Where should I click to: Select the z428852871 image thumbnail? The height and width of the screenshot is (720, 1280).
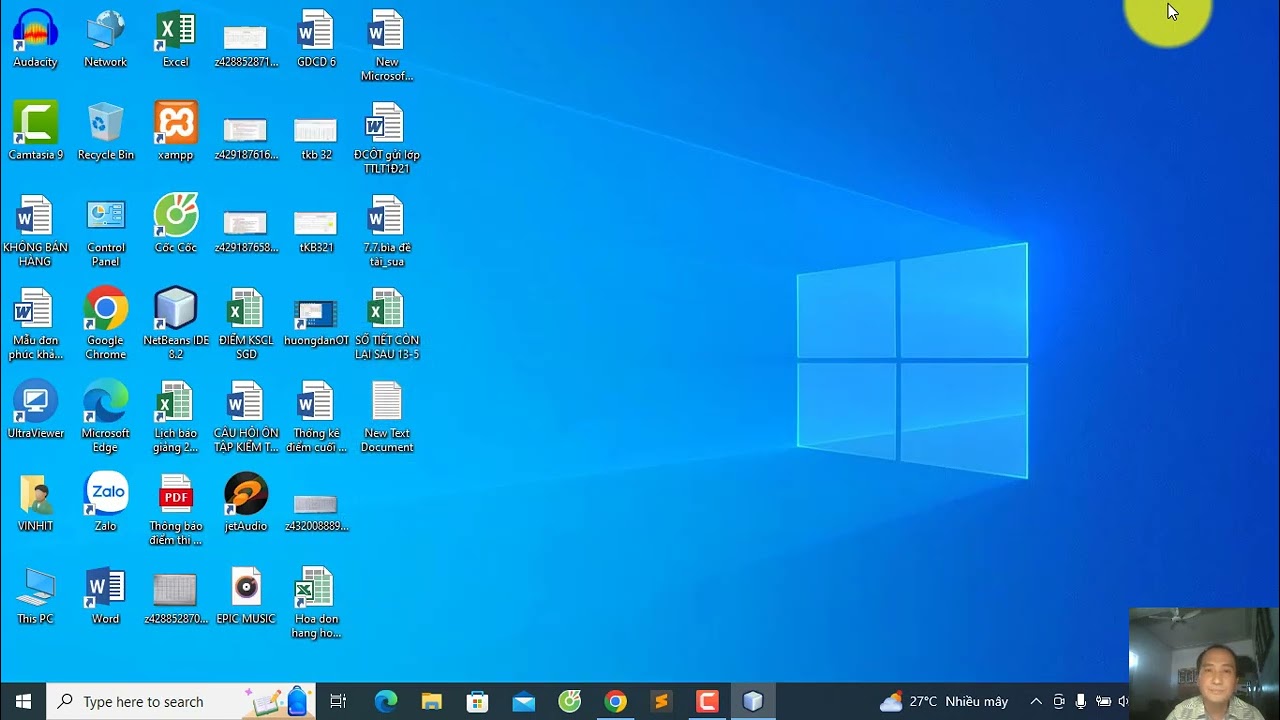[x=246, y=46]
